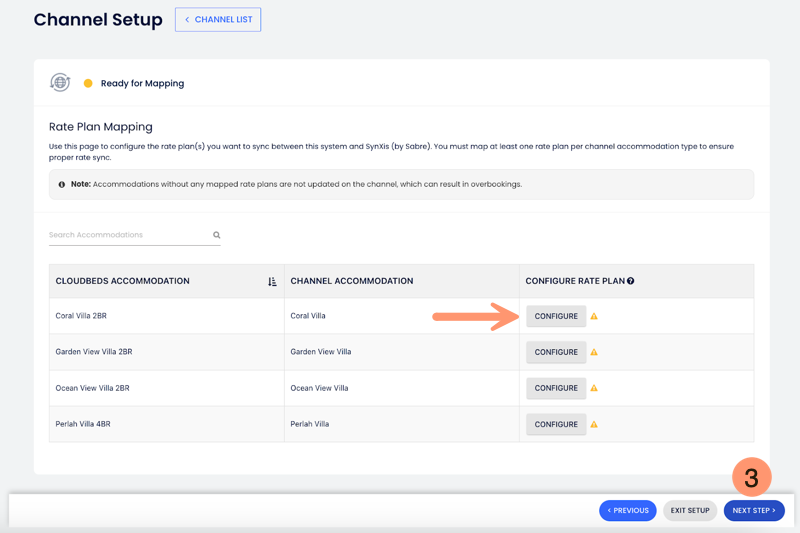Click the help icon beside Configure Rate Plan
The width and height of the screenshot is (800, 533).
pos(631,281)
